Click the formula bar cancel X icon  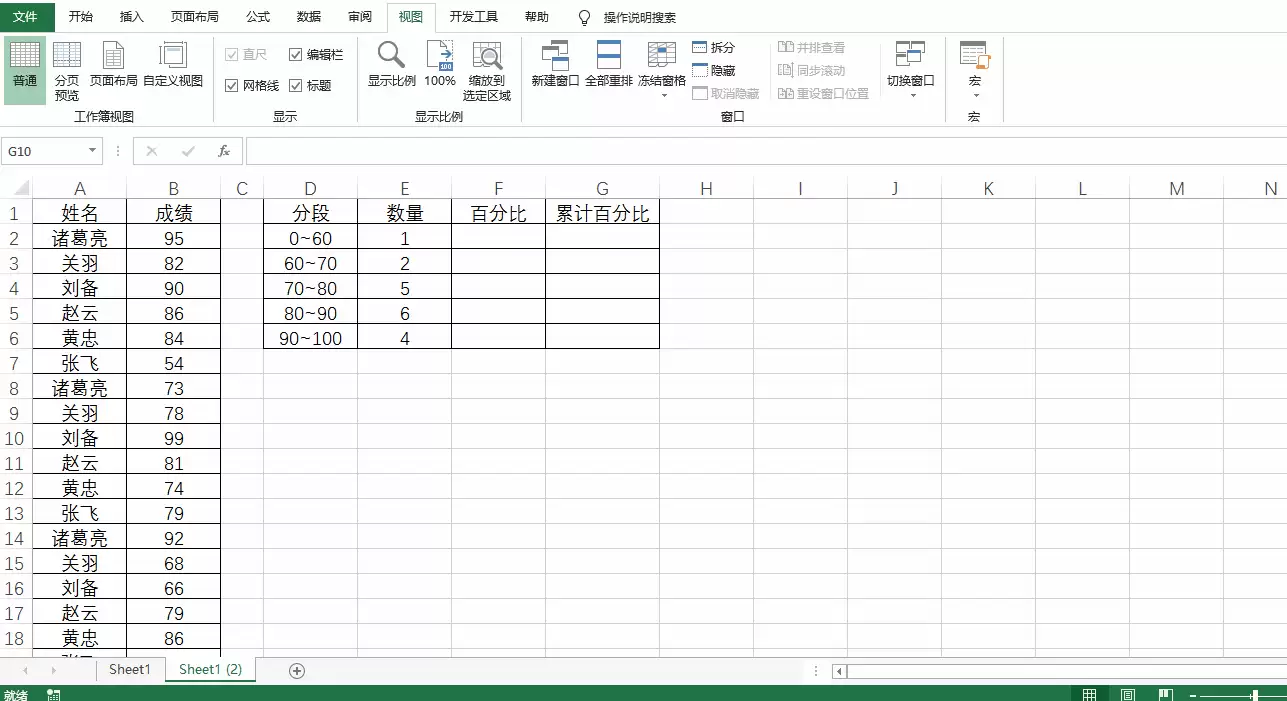(152, 151)
